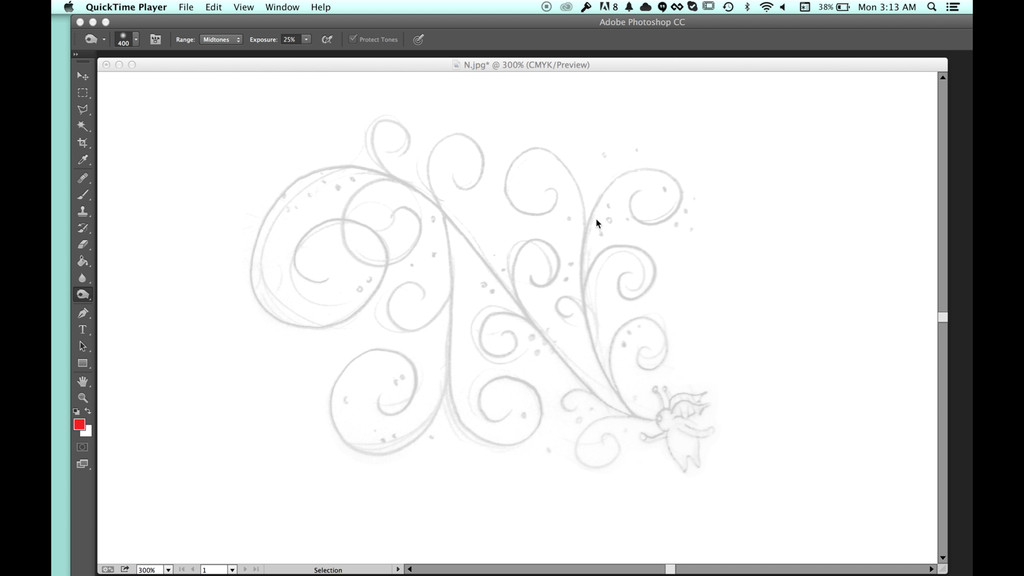This screenshot has width=1024, height=576.
Task: Select the active Burn tool in toolbox
Action: pos(83,295)
